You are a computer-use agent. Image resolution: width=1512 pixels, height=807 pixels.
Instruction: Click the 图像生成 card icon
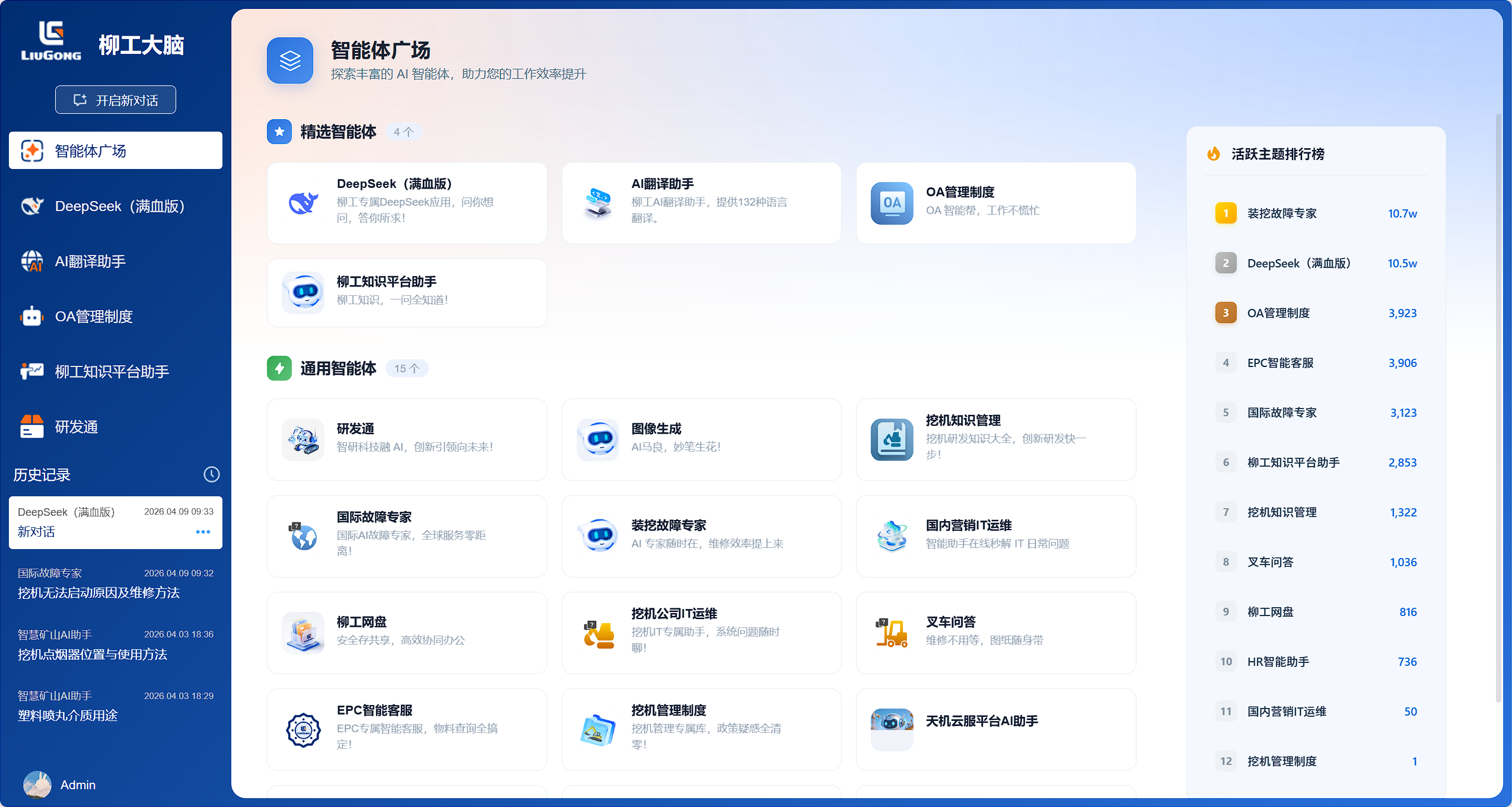[598, 439]
